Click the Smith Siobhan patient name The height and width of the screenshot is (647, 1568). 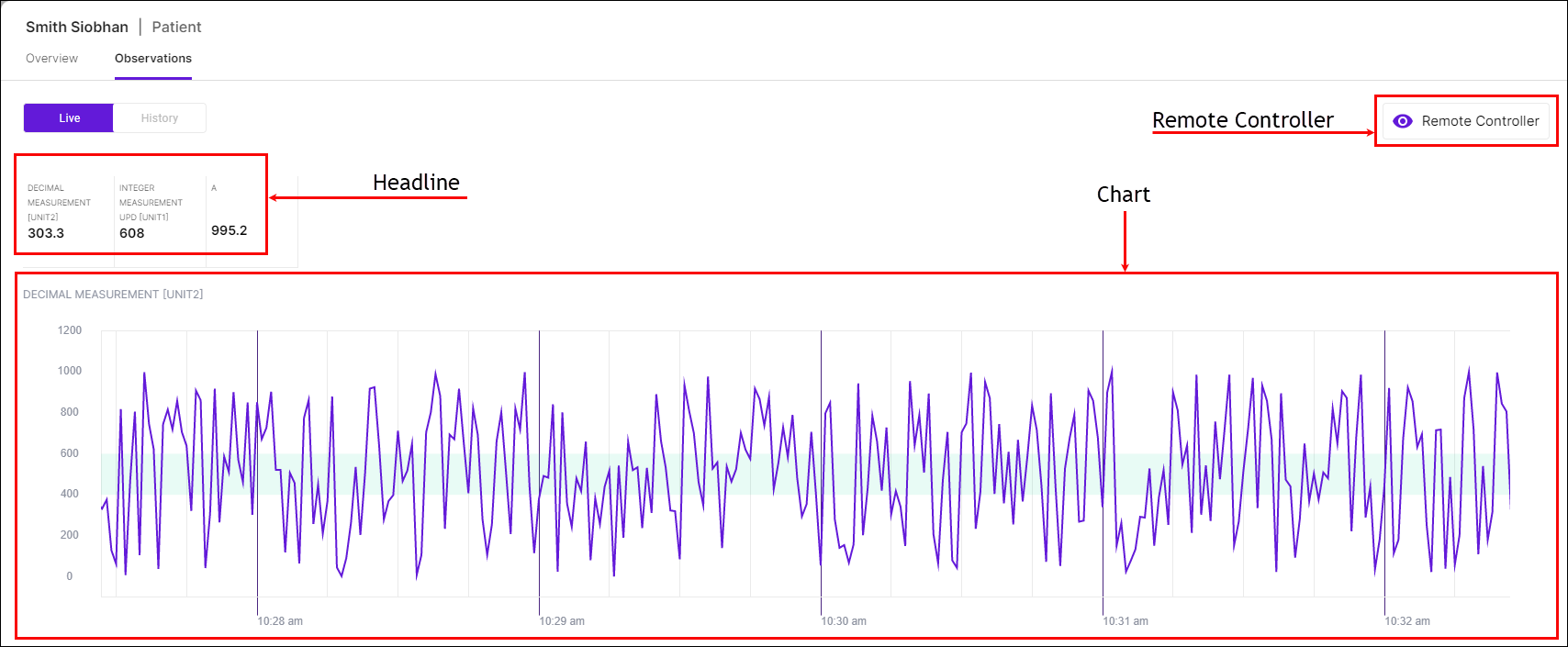coord(77,27)
